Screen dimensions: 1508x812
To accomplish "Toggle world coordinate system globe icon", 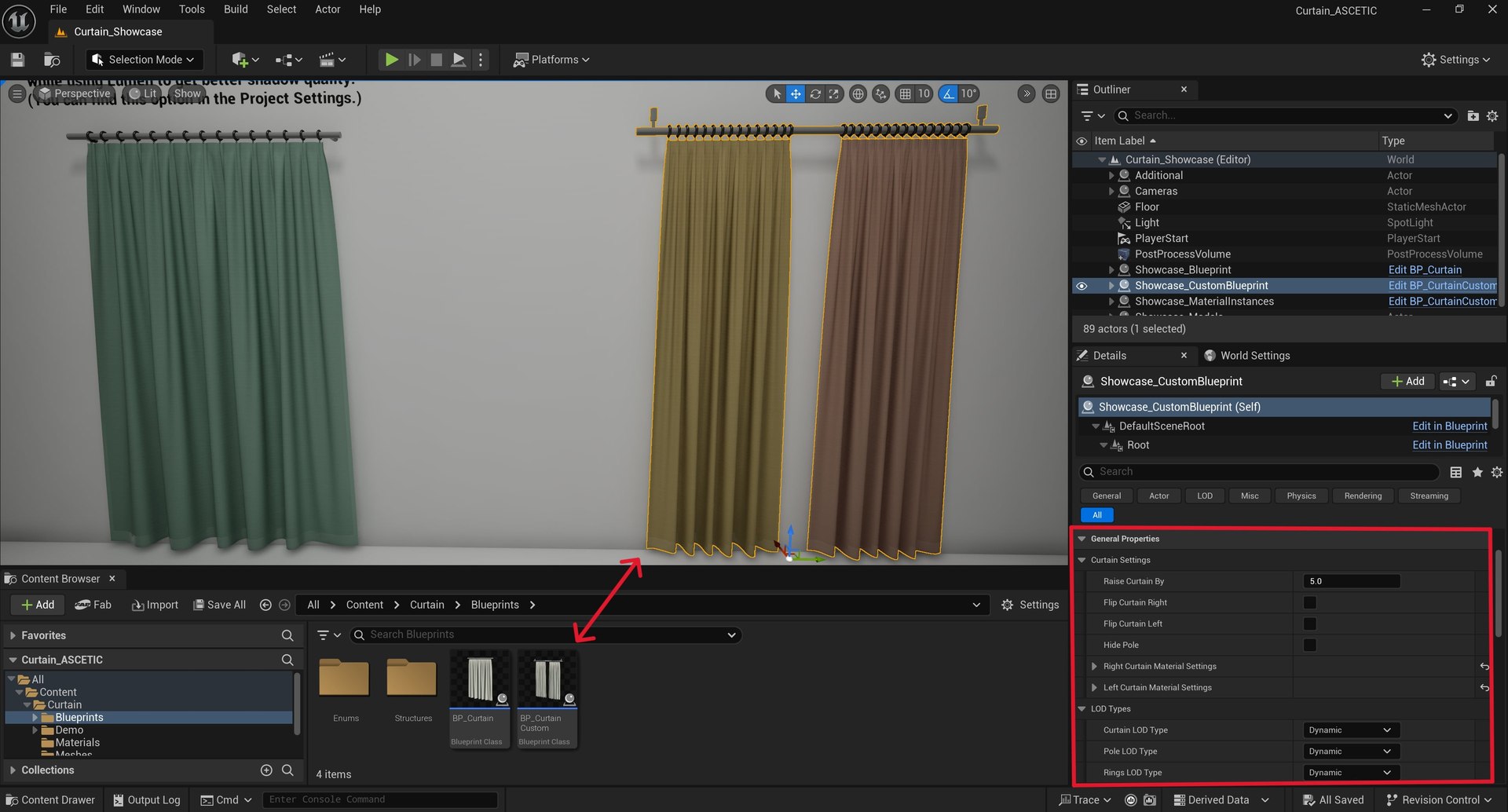I will coord(858,93).
